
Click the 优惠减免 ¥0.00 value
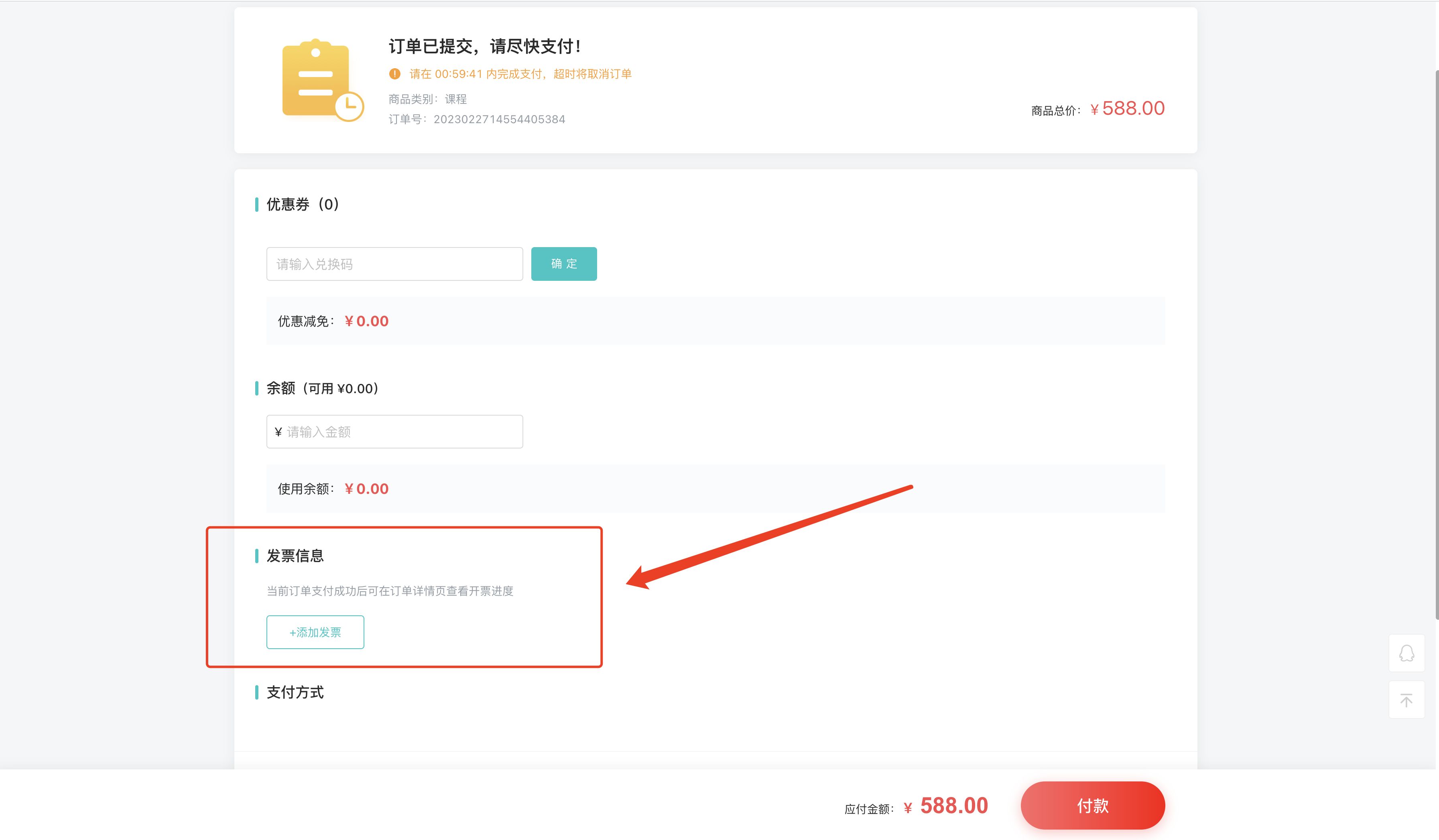(367, 321)
